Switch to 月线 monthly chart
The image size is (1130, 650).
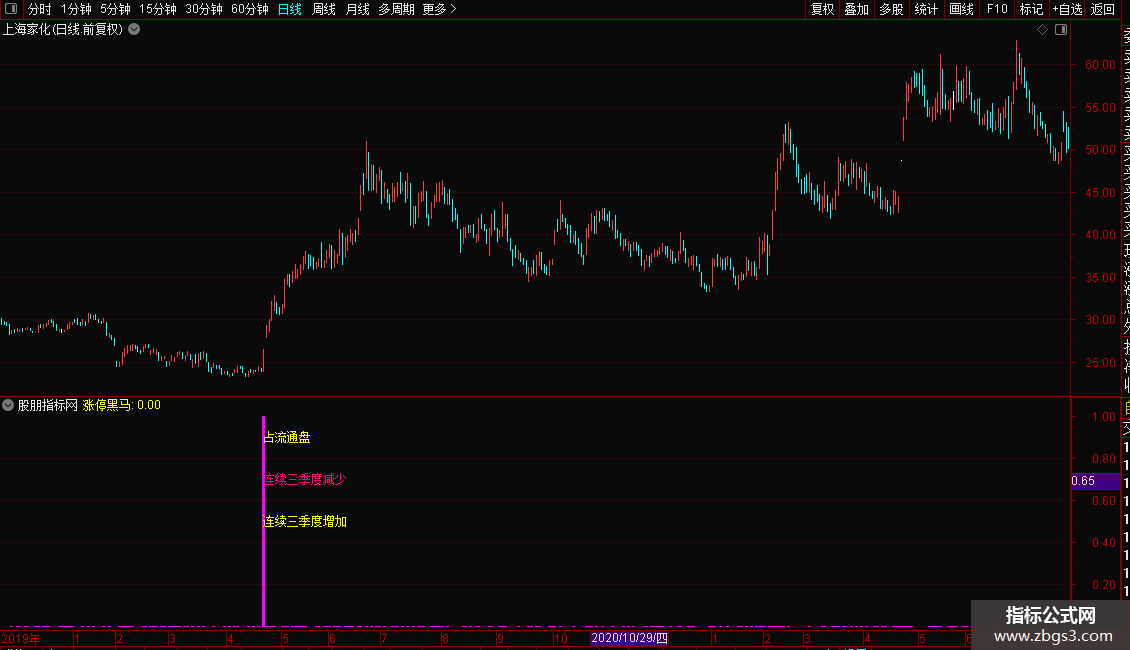coord(357,9)
